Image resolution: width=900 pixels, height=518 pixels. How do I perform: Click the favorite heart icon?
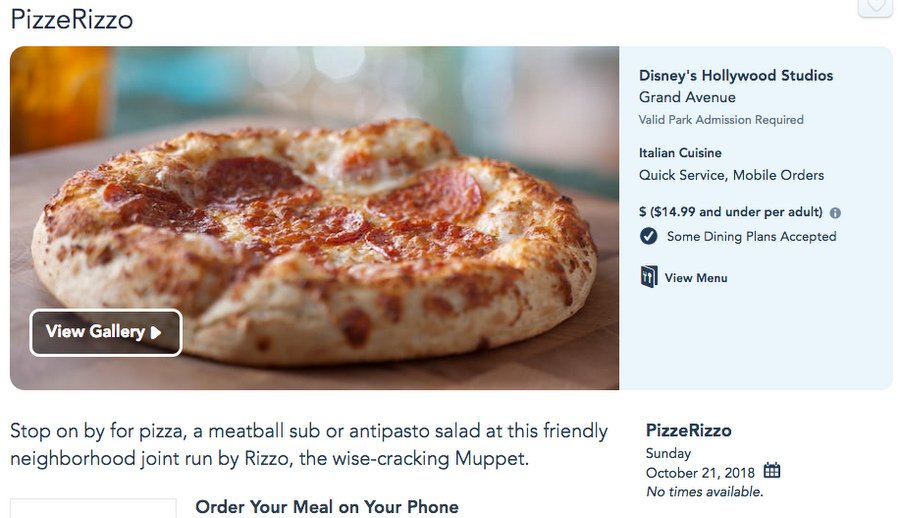pyautogui.click(x=876, y=6)
